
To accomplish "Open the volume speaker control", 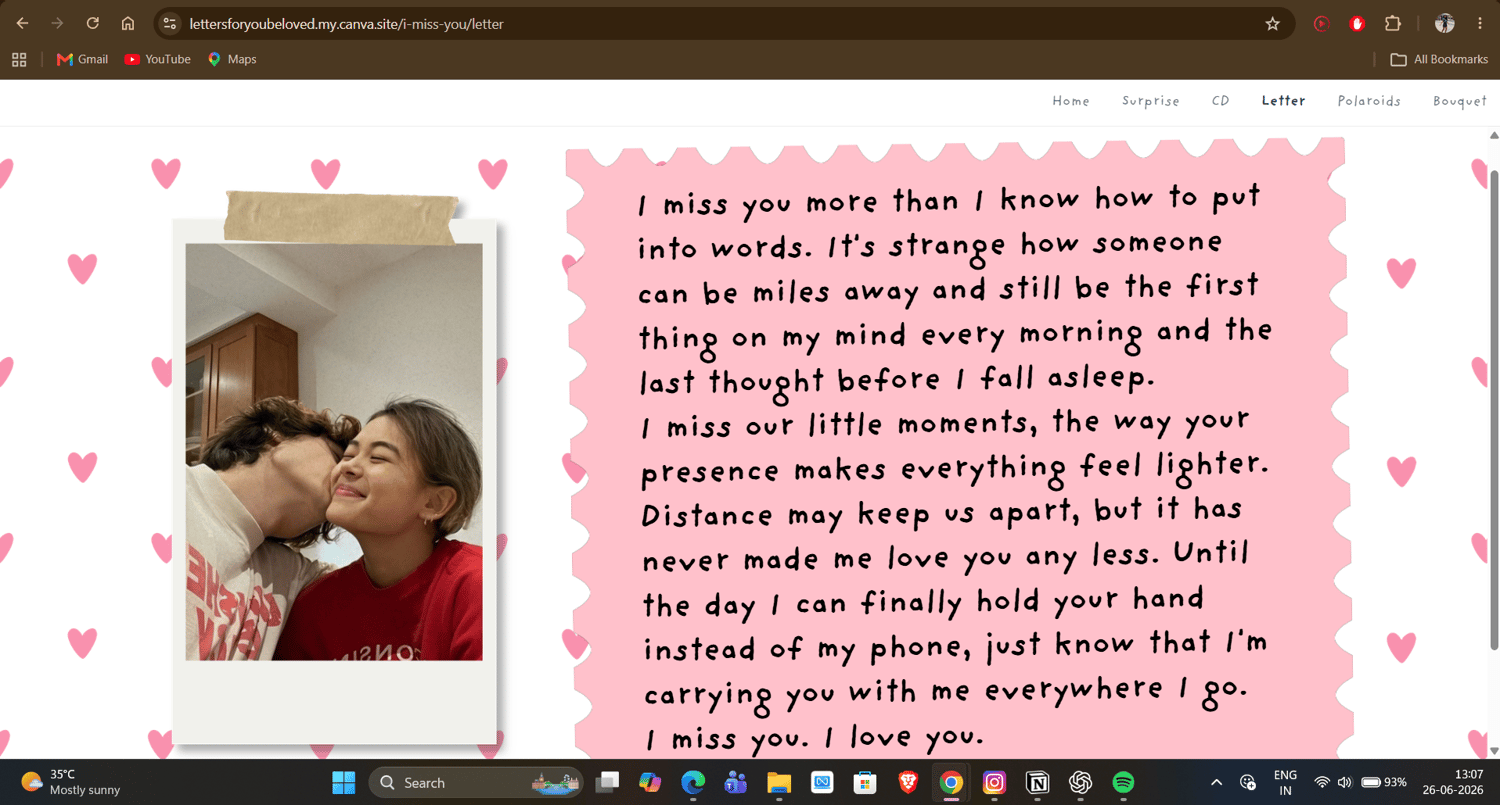I will point(1344,782).
